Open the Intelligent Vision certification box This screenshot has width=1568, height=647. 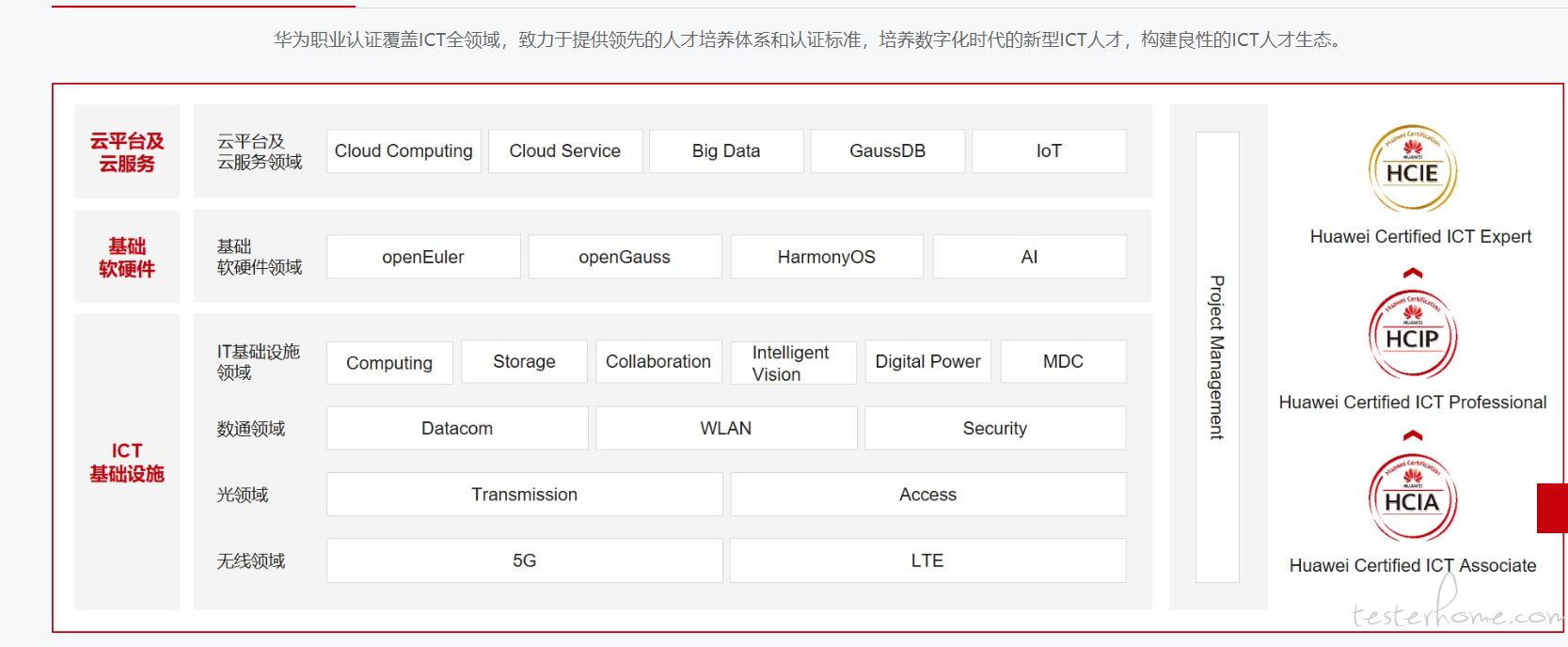(793, 362)
